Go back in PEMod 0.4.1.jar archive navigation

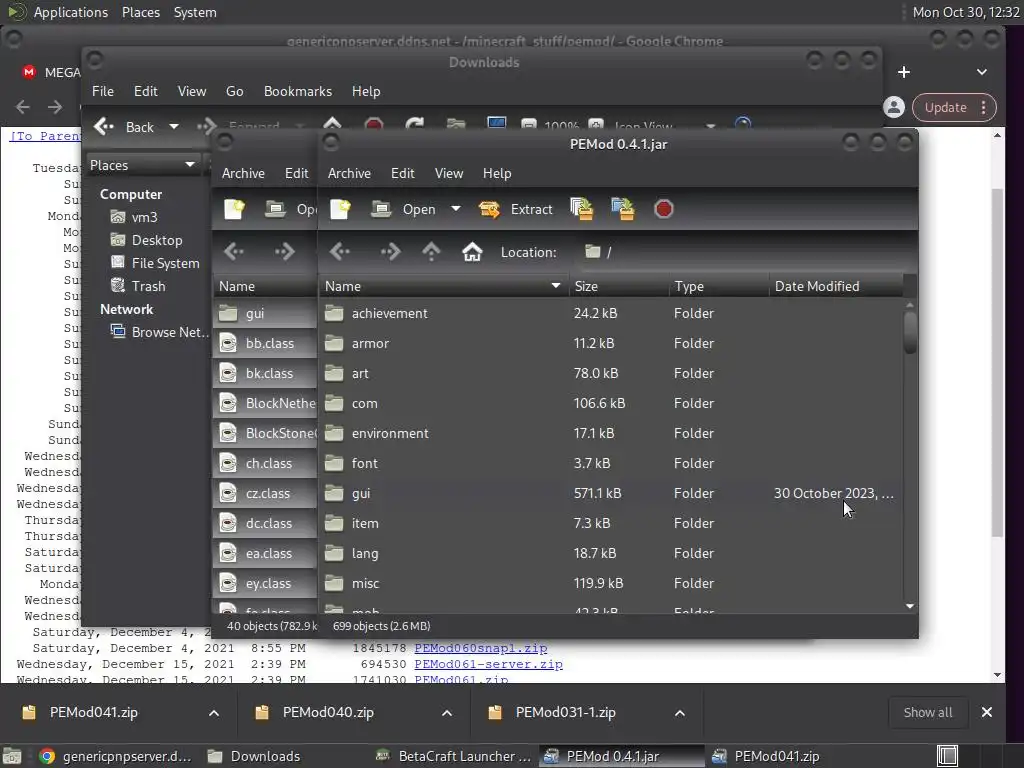pyautogui.click(x=340, y=252)
